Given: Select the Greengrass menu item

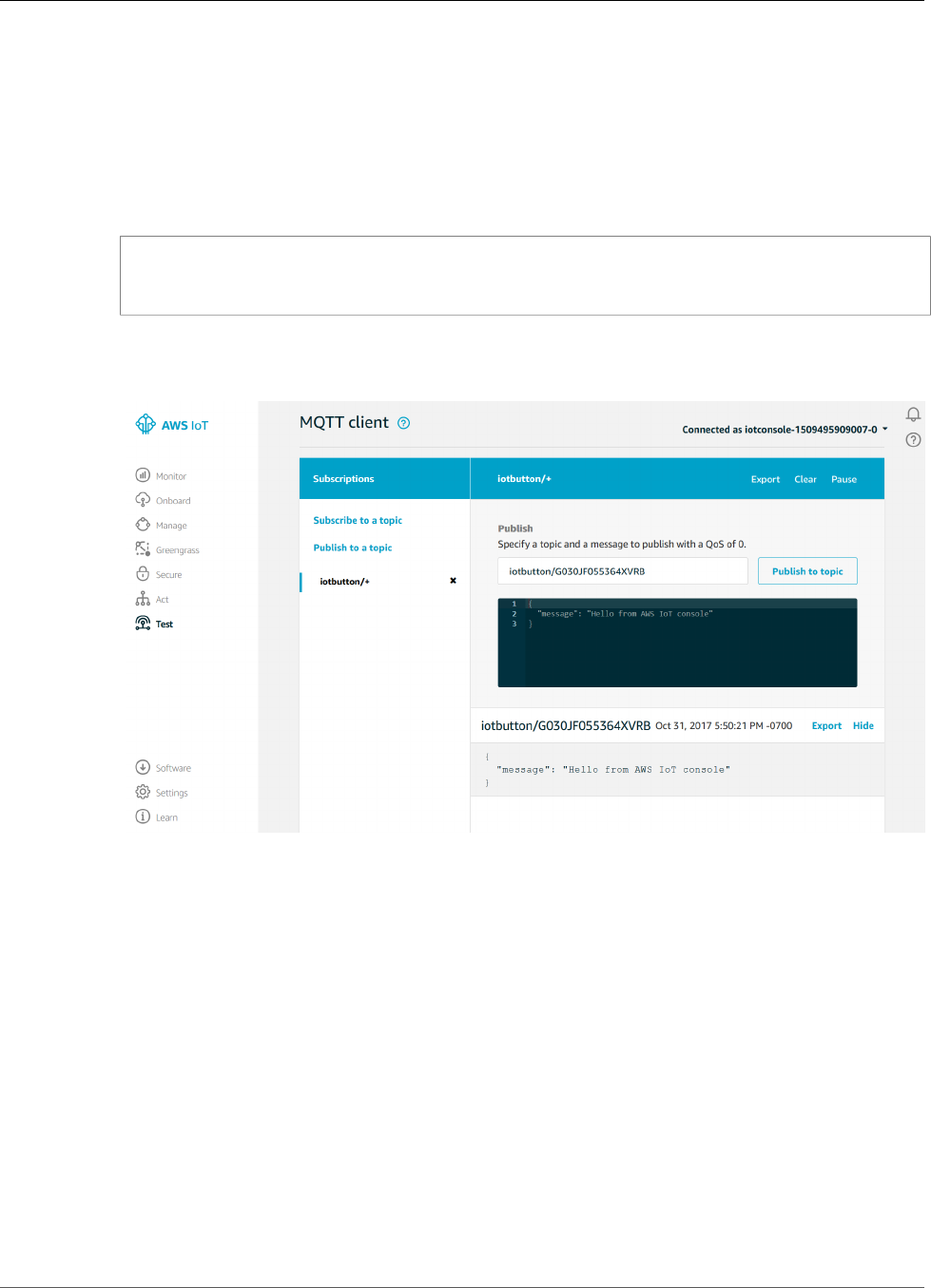Looking at the screenshot, I should 178,550.
